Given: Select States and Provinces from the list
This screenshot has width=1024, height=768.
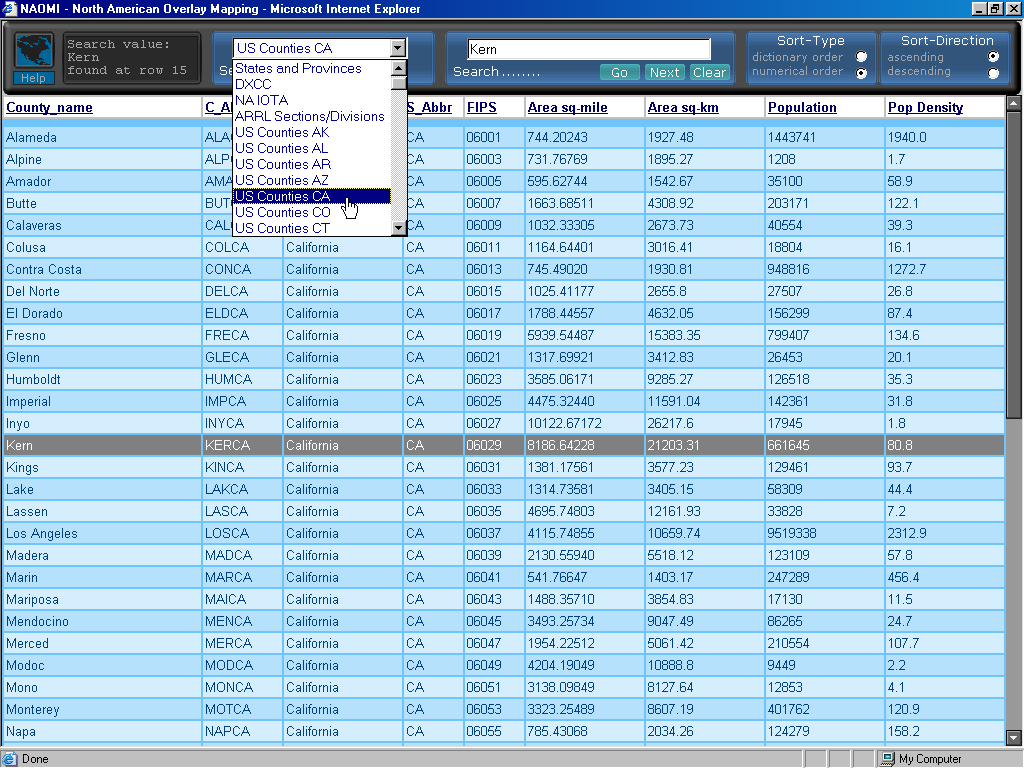Looking at the screenshot, I should (x=298, y=68).
